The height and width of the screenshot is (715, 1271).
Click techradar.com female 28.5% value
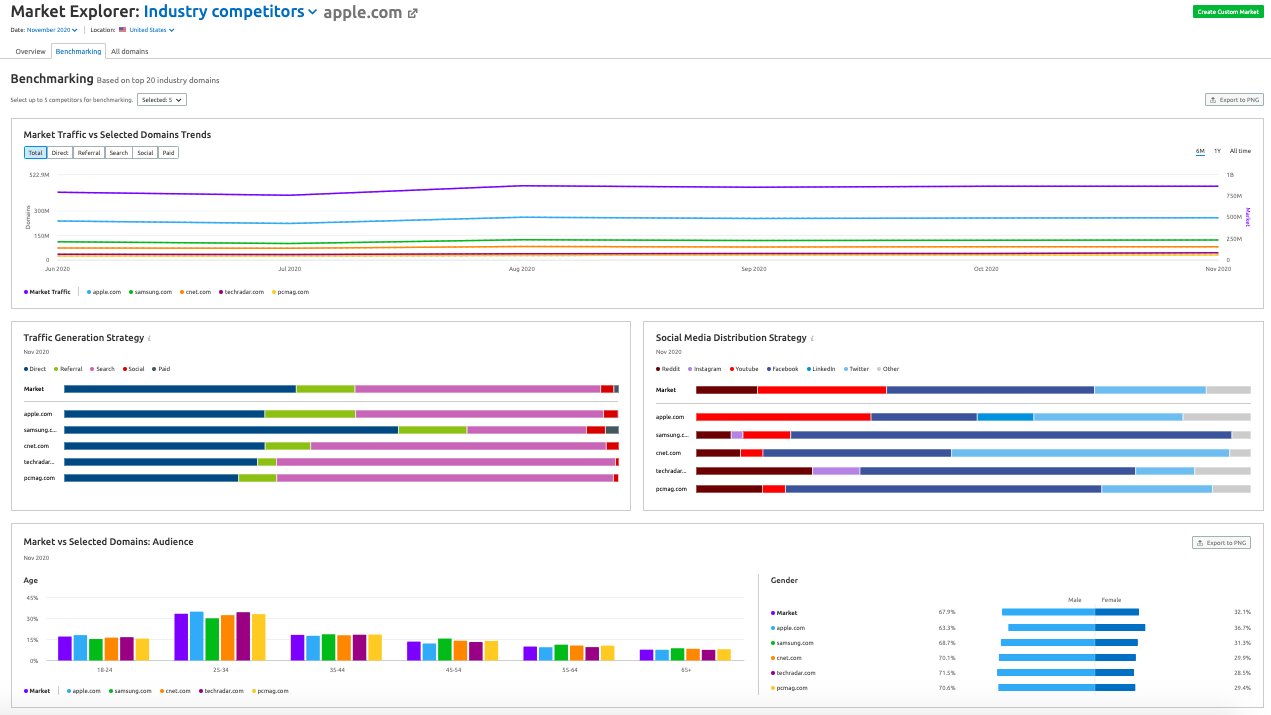point(1243,673)
